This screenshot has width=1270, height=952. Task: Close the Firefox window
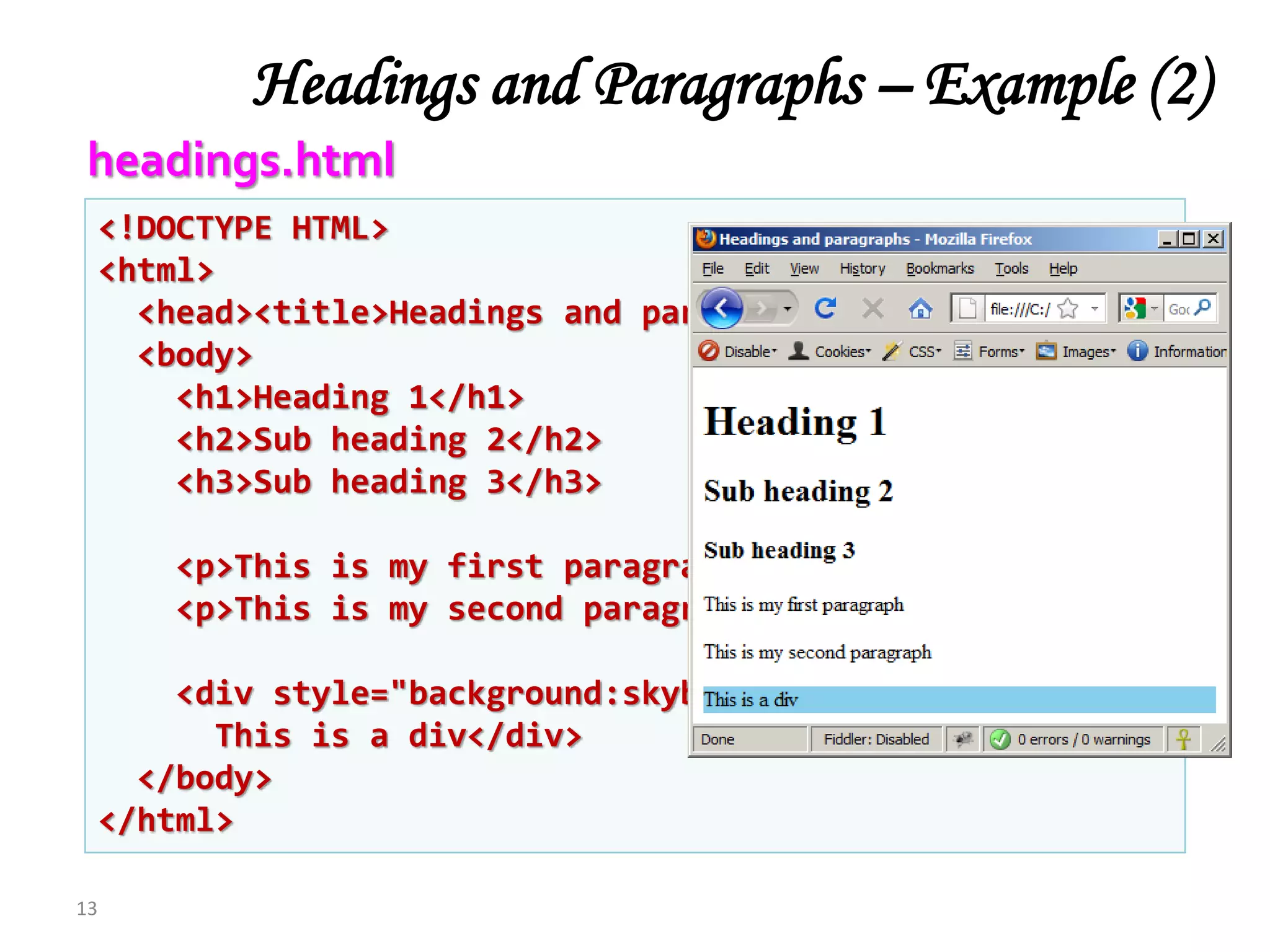click(1213, 239)
